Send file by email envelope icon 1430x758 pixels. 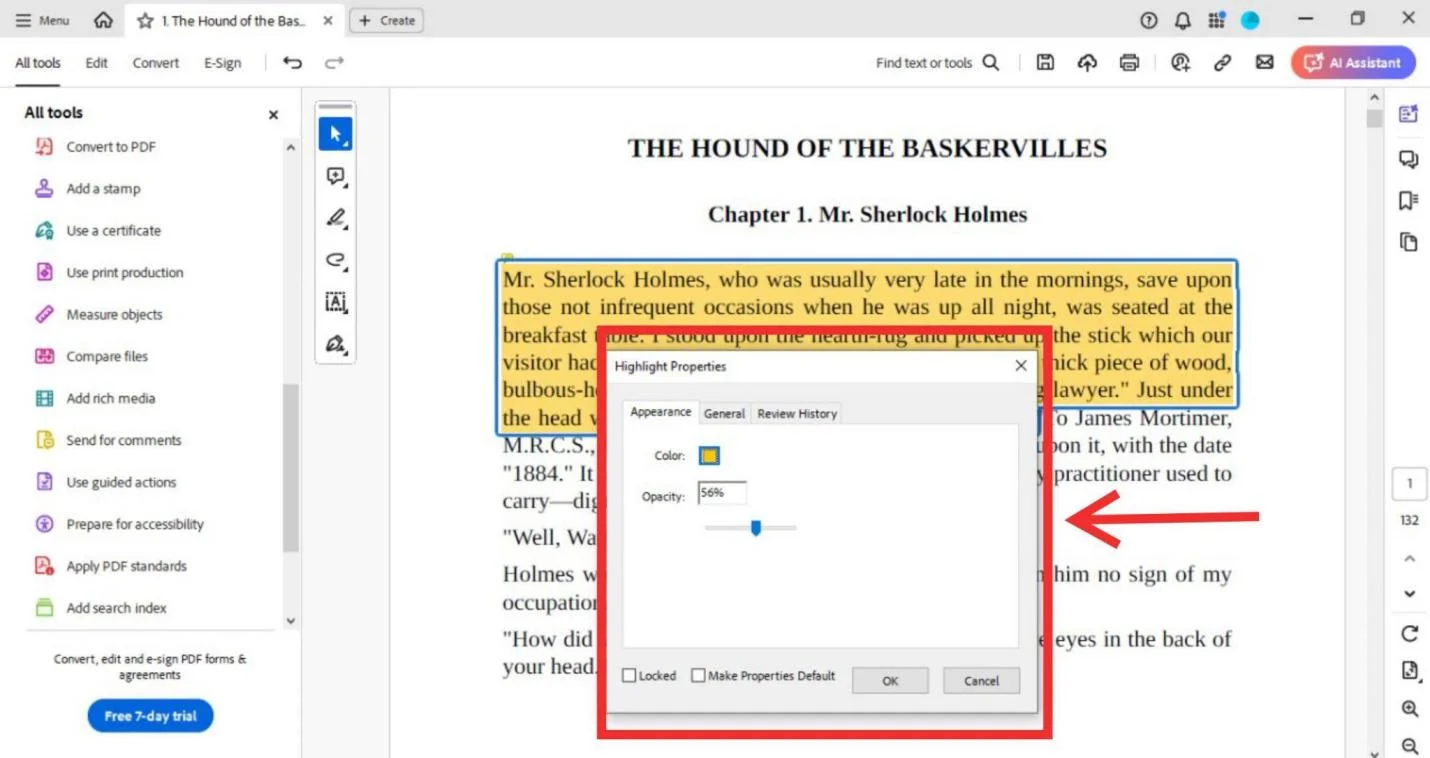(x=1264, y=63)
